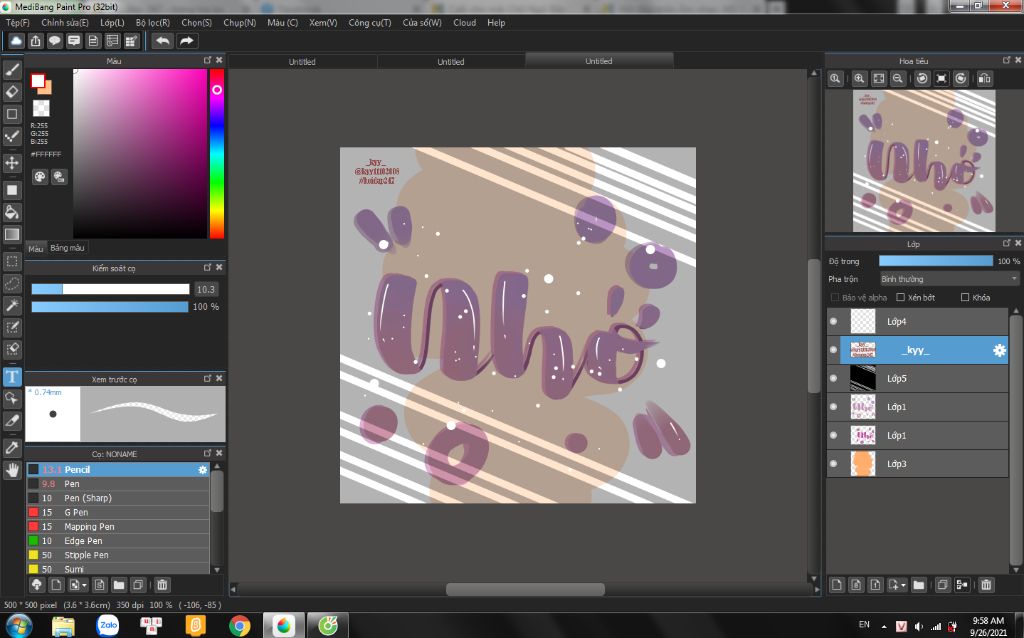Click the Undo arrow in top toolbar
This screenshot has width=1024, height=638.
click(163, 41)
